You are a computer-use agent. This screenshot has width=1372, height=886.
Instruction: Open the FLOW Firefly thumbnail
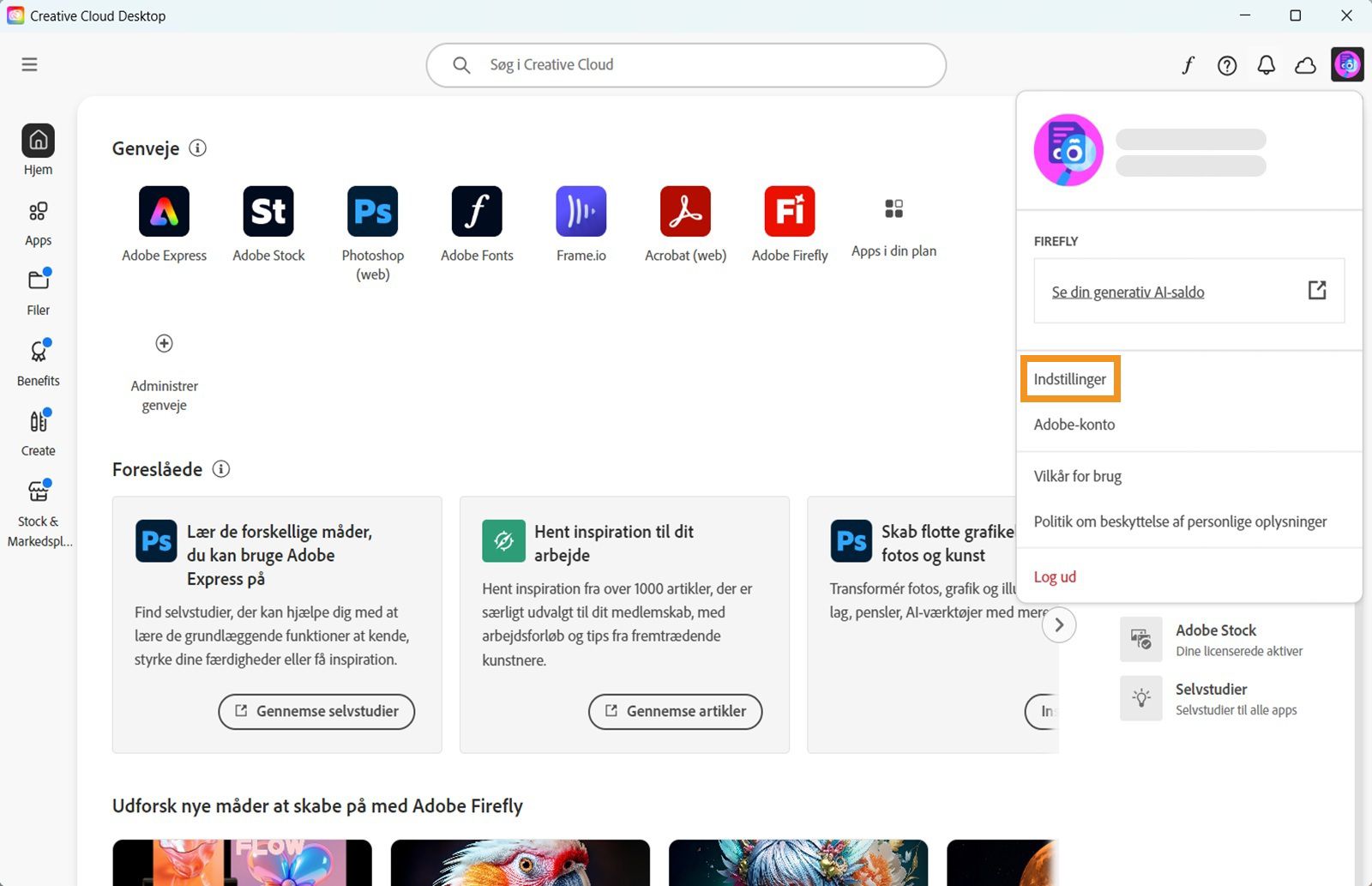click(x=242, y=862)
